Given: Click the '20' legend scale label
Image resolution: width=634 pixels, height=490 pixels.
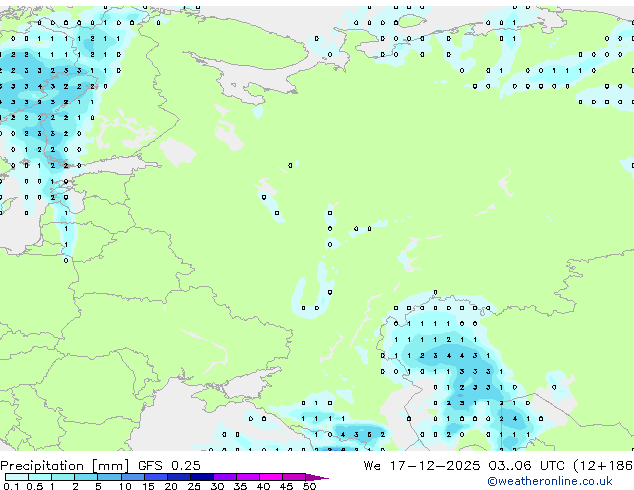Looking at the screenshot, I should 171,486.
